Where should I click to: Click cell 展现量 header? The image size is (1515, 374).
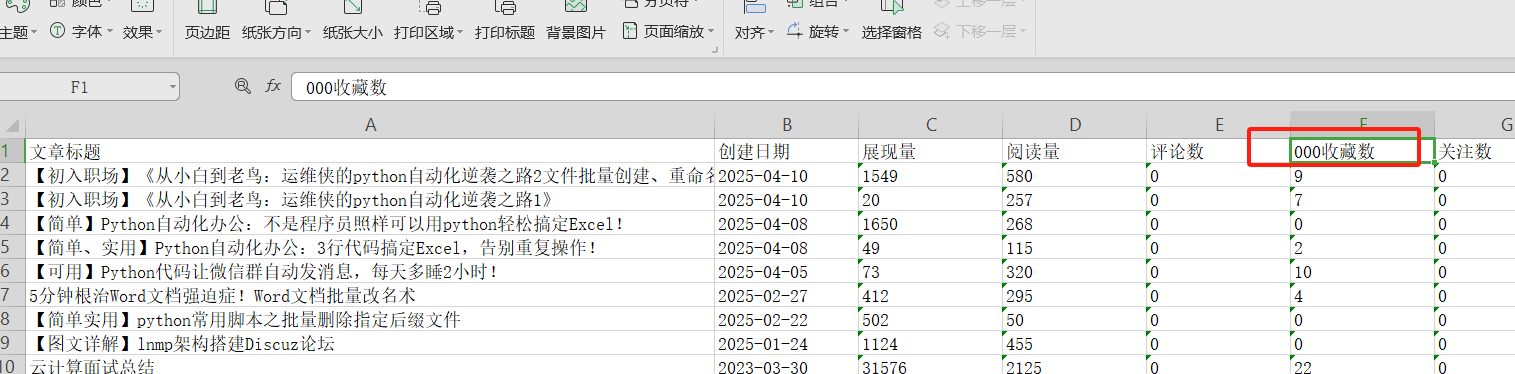point(931,151)
